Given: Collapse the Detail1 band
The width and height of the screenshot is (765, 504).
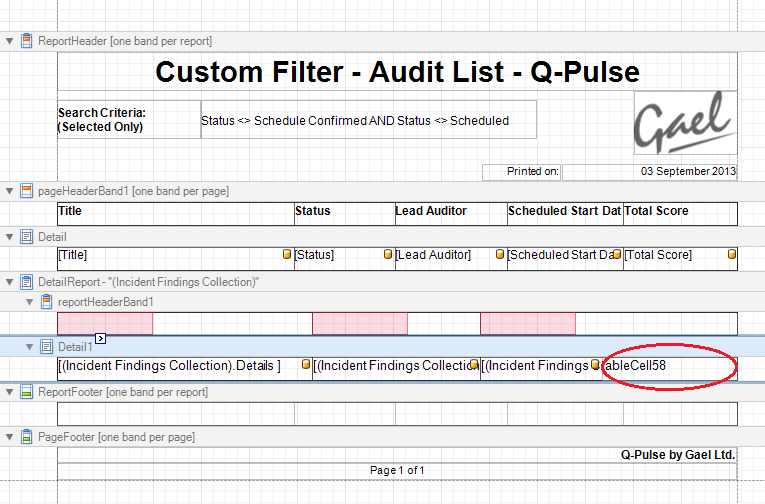Looking at the screenshot, I should (x=29, y=347).
